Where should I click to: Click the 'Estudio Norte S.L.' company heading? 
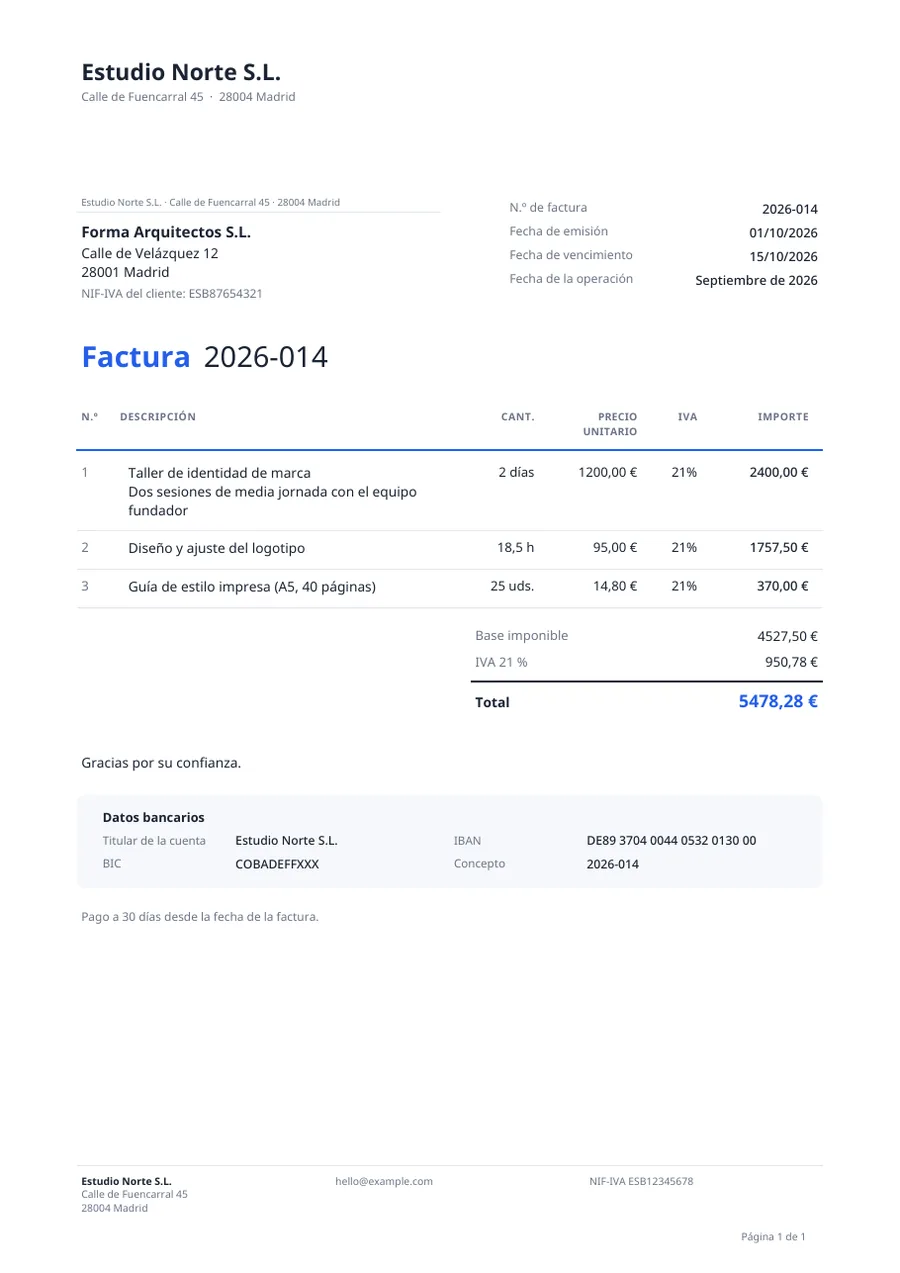coord(181,72)
